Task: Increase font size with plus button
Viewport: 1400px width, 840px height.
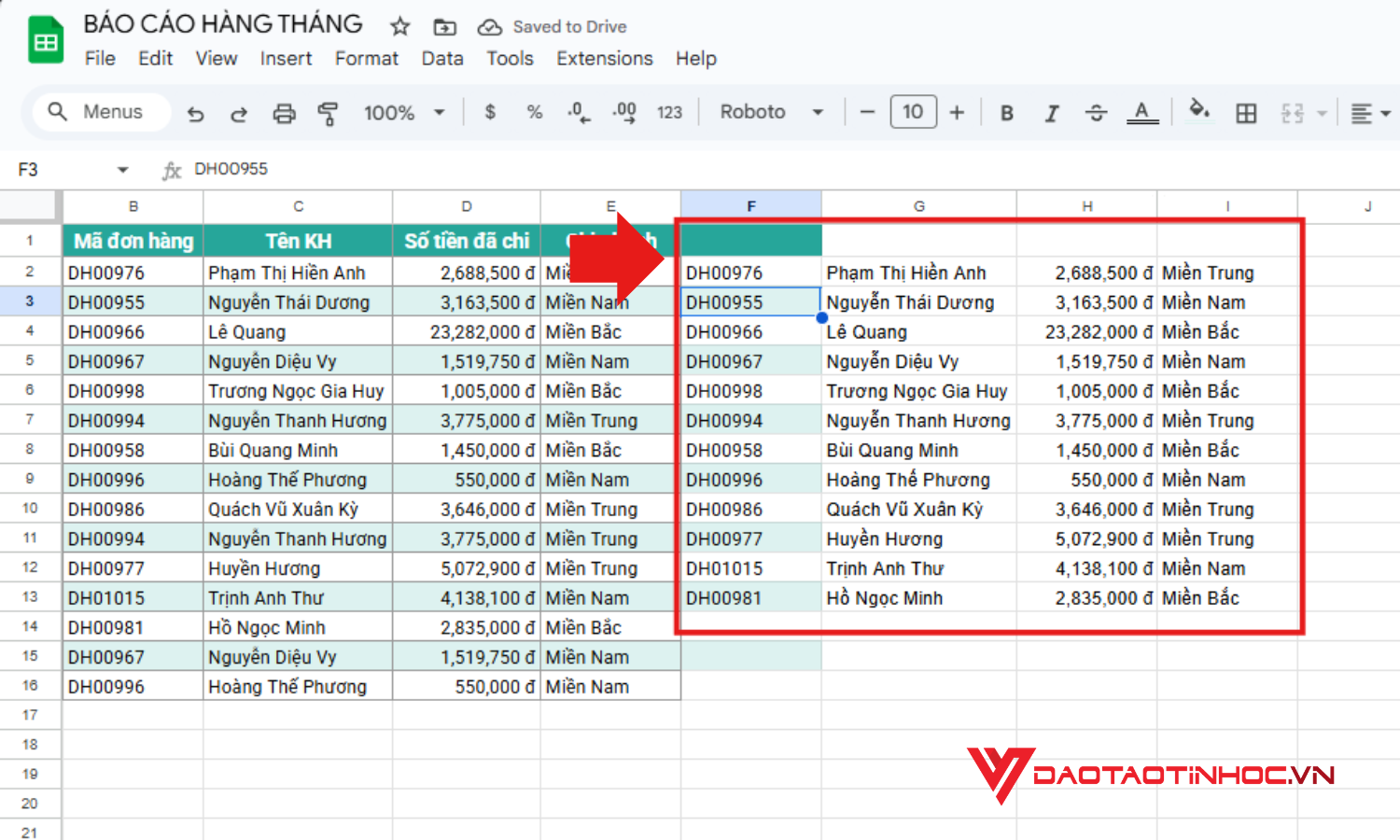Action: [957, 112]
